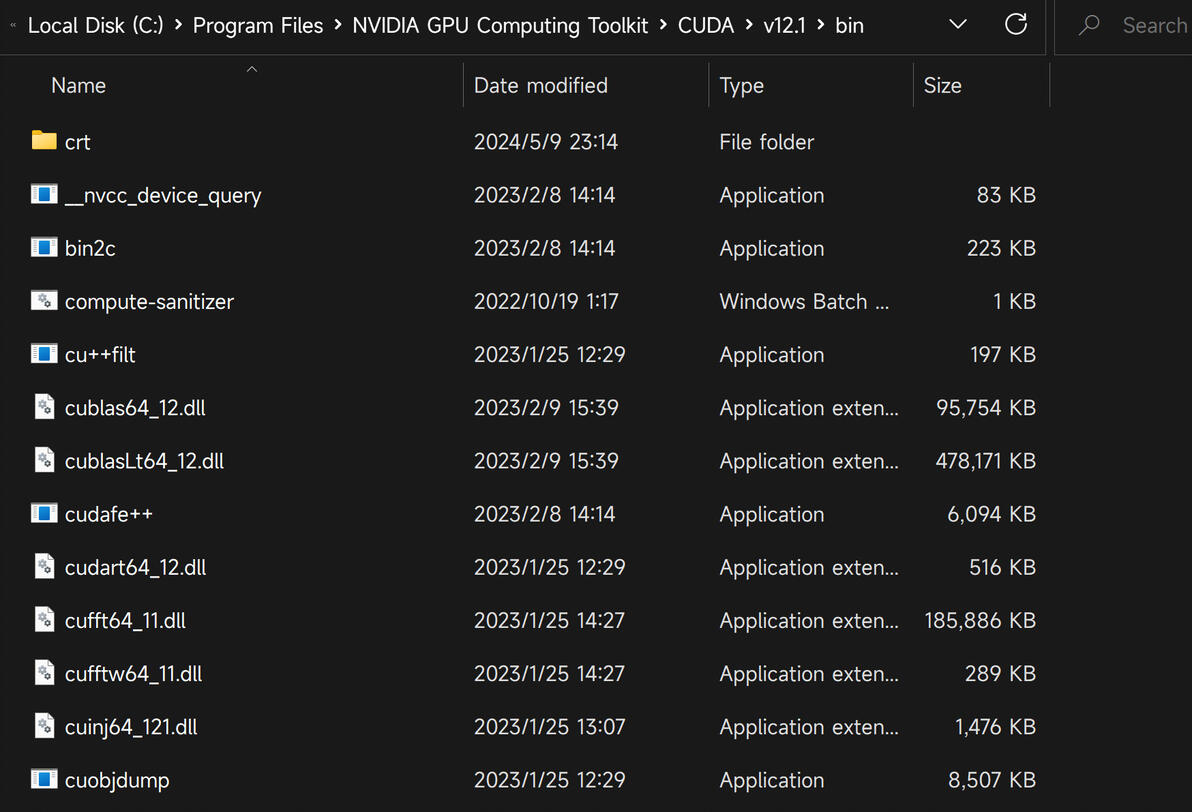Sort files by Size column
This screenshot has width=1192, height=812.
[943, 86]
